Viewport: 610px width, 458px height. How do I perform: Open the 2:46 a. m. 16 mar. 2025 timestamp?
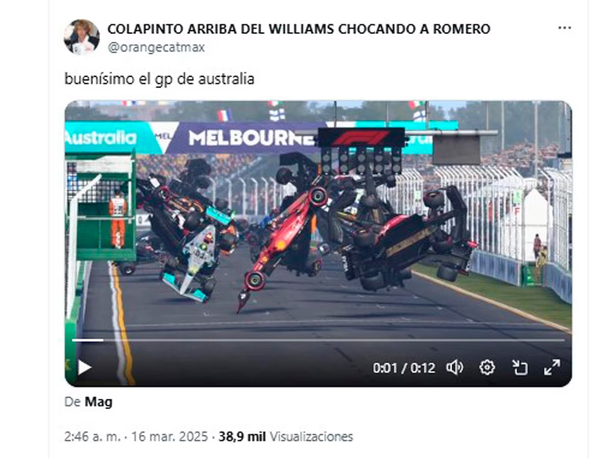136,437
